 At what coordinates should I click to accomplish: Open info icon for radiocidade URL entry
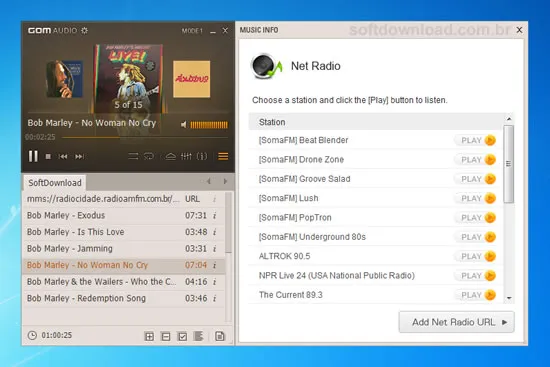(214, 199)
